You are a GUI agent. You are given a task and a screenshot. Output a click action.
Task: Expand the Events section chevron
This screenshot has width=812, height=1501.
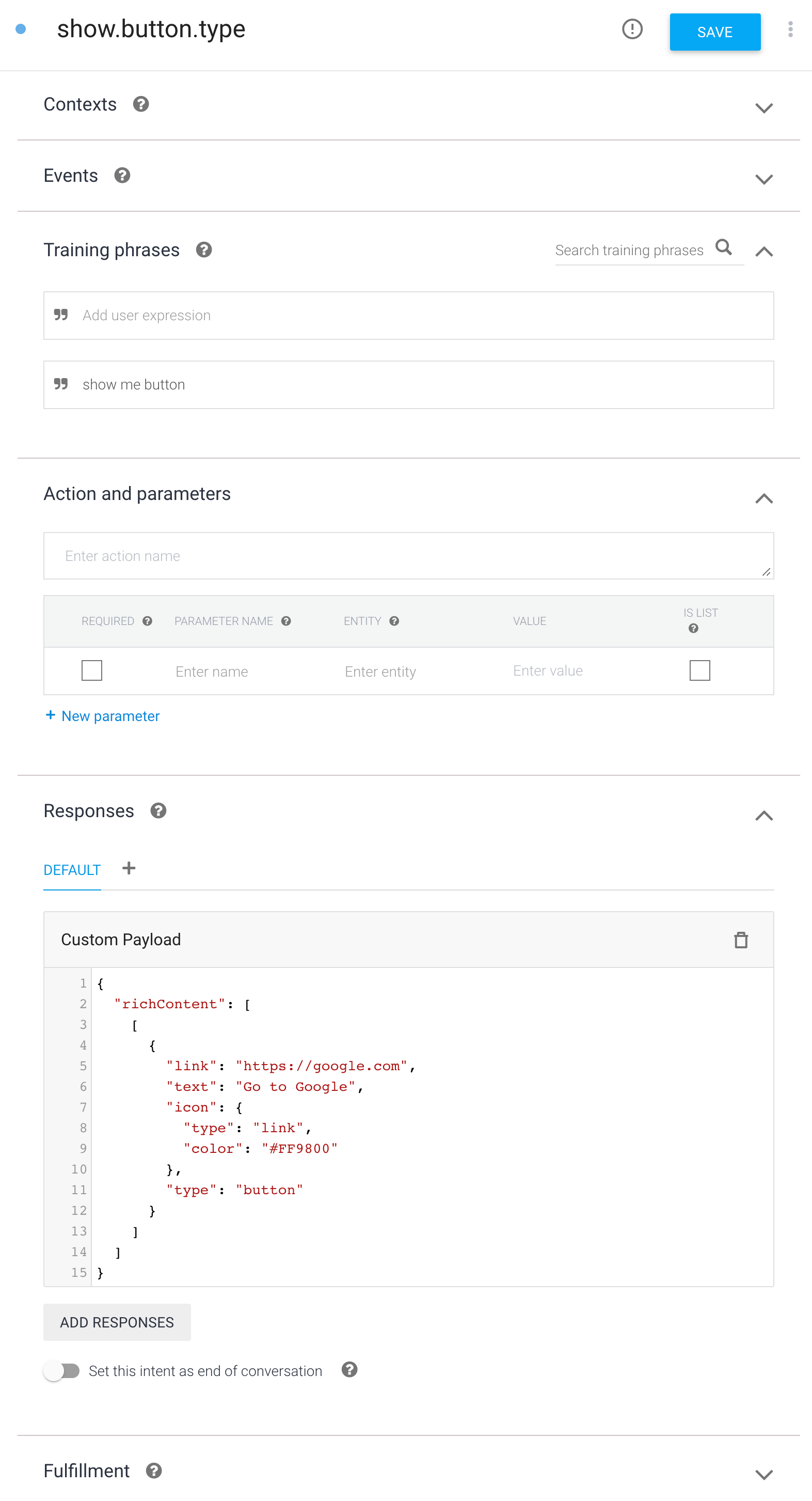tap(764, 179)
